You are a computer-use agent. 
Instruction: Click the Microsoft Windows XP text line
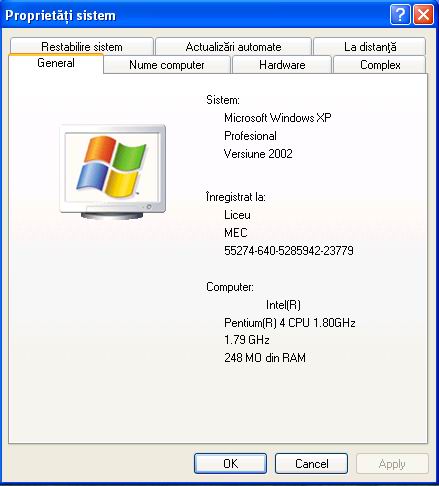pyautogui.click(x=278, y=118)
